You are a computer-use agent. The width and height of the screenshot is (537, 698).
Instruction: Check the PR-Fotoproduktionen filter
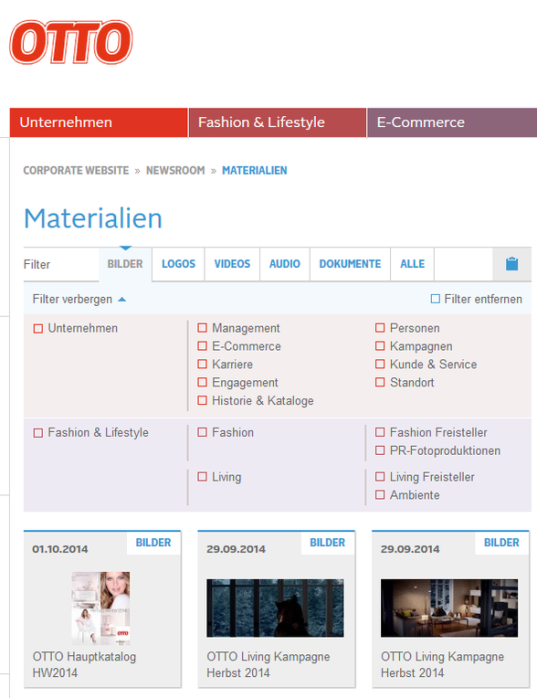coord(380,450)
